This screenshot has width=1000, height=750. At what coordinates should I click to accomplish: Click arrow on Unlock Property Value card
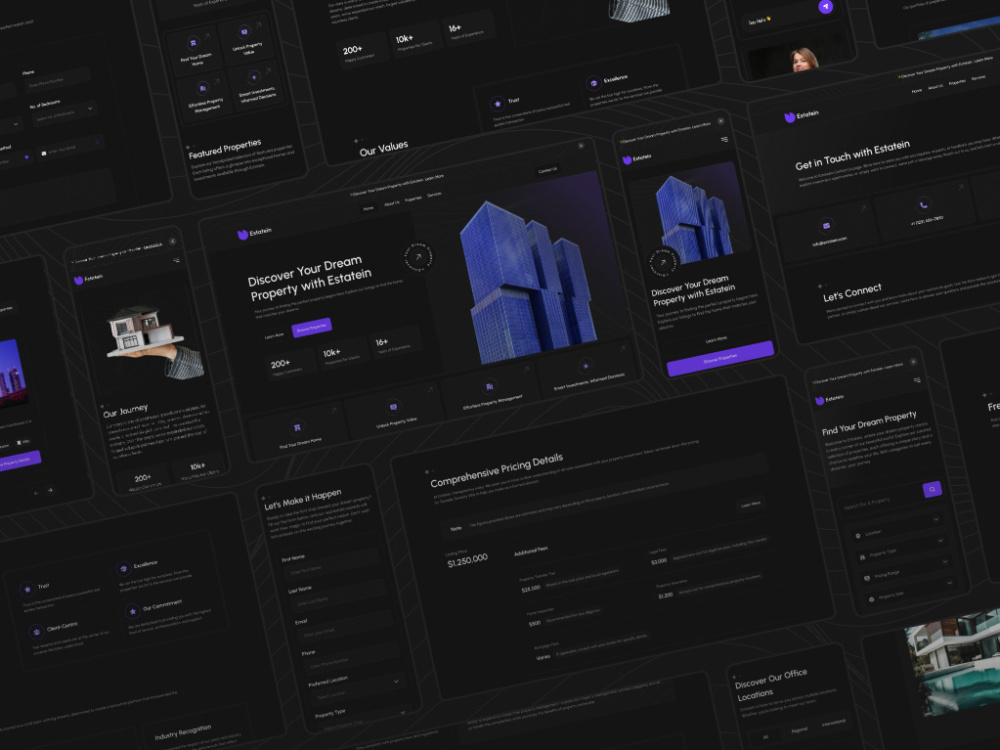tap(430, 389)
